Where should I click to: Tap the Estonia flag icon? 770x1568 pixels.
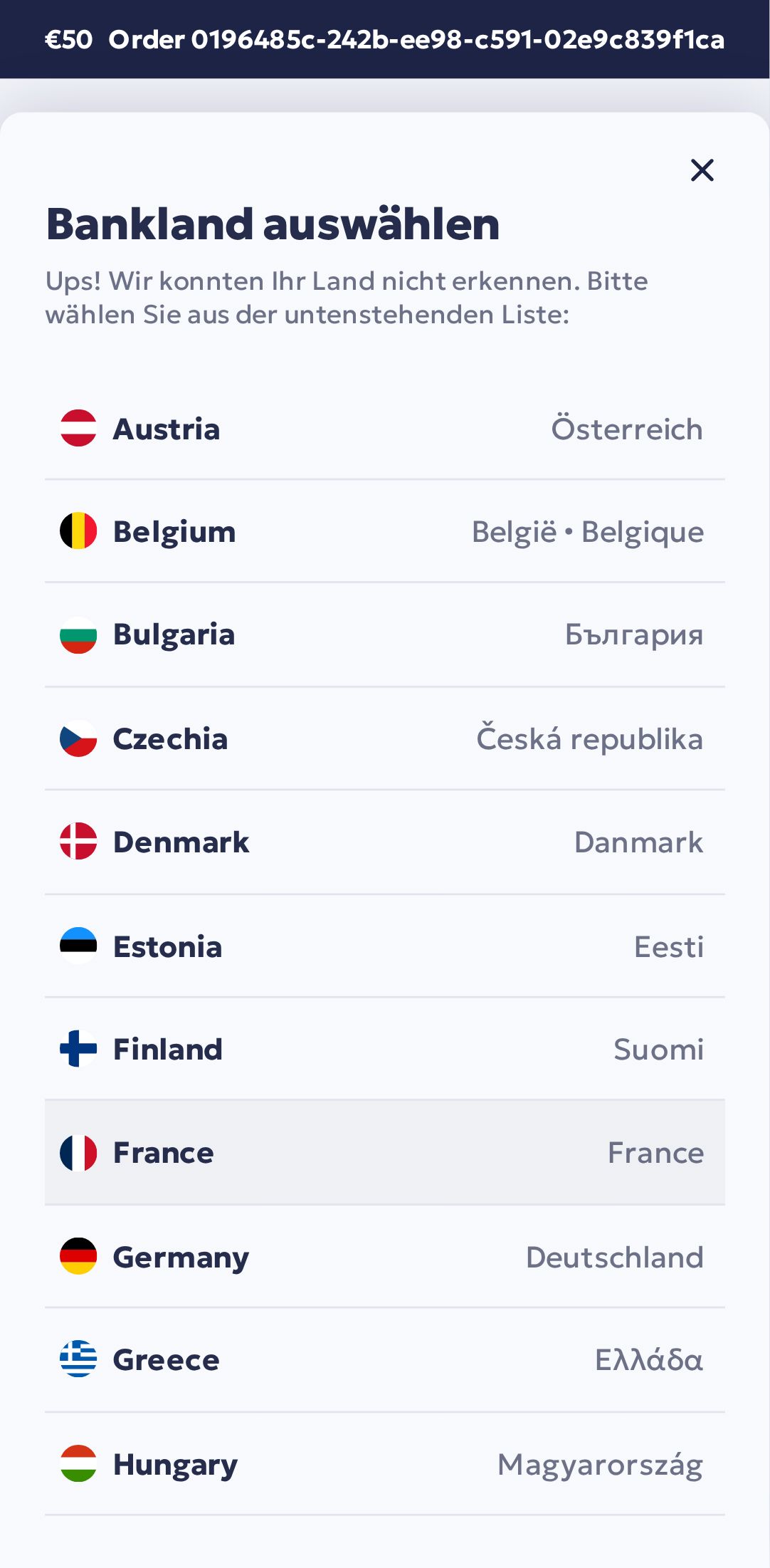(x=78, y=946)
